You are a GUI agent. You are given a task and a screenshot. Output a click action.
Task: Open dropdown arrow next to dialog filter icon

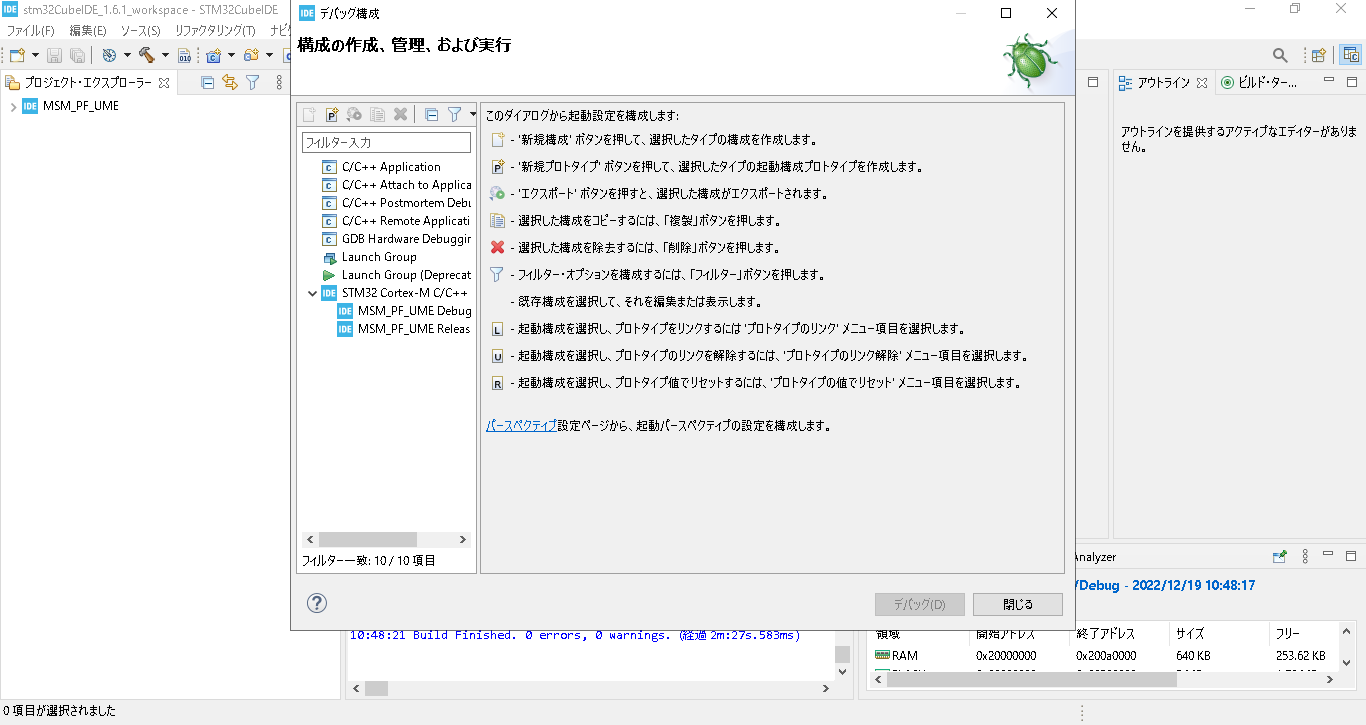click(x=471, y=114)
